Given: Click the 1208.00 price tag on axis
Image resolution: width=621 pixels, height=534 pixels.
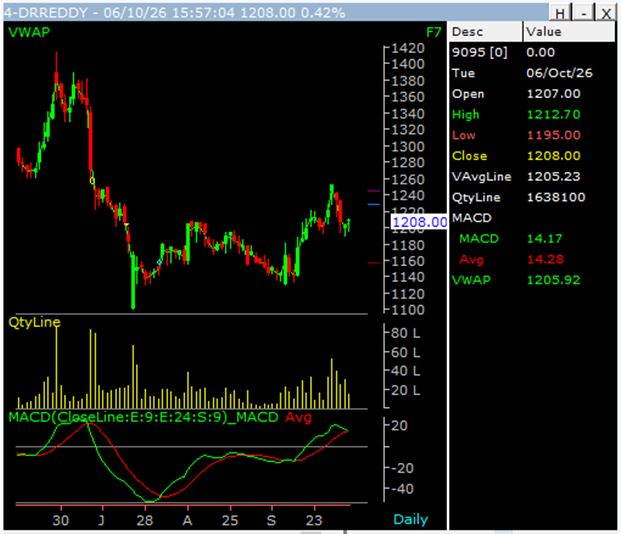Looking at the screenshot, I should pos(419,222).
